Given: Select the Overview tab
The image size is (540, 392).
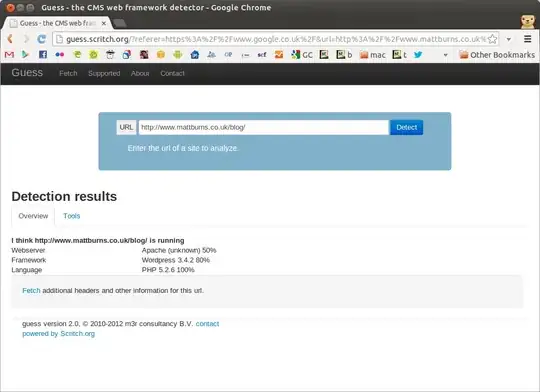Looking at the screenshot, I should click(33, 216).
